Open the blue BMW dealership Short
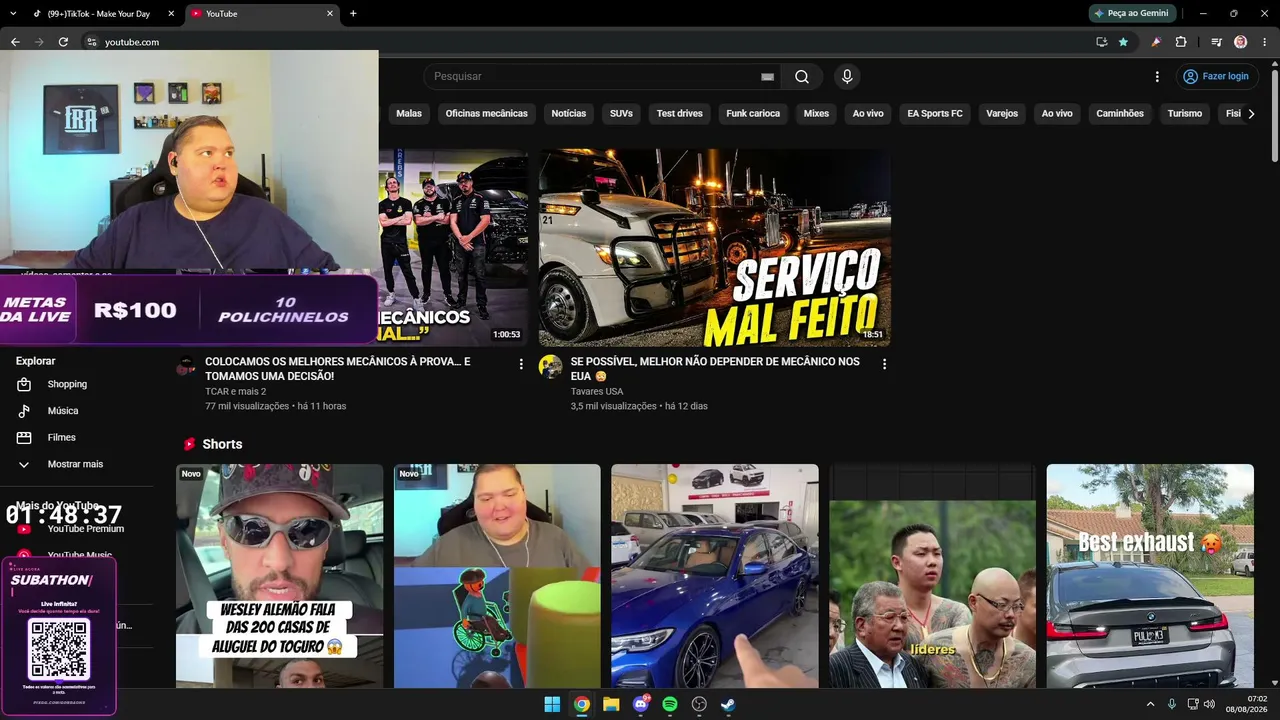The height and width of the screenshot is (720, 1280). [x=715, y=576]
